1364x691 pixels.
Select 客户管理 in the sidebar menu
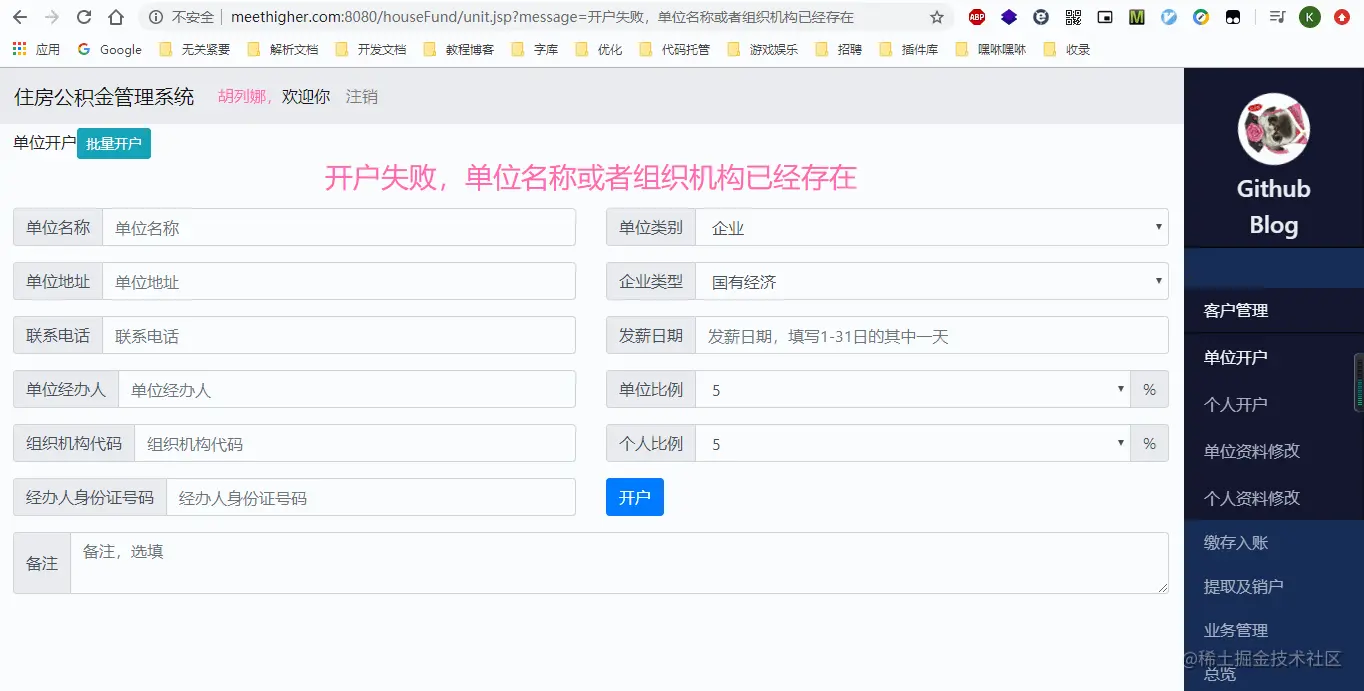(1236, 311)
